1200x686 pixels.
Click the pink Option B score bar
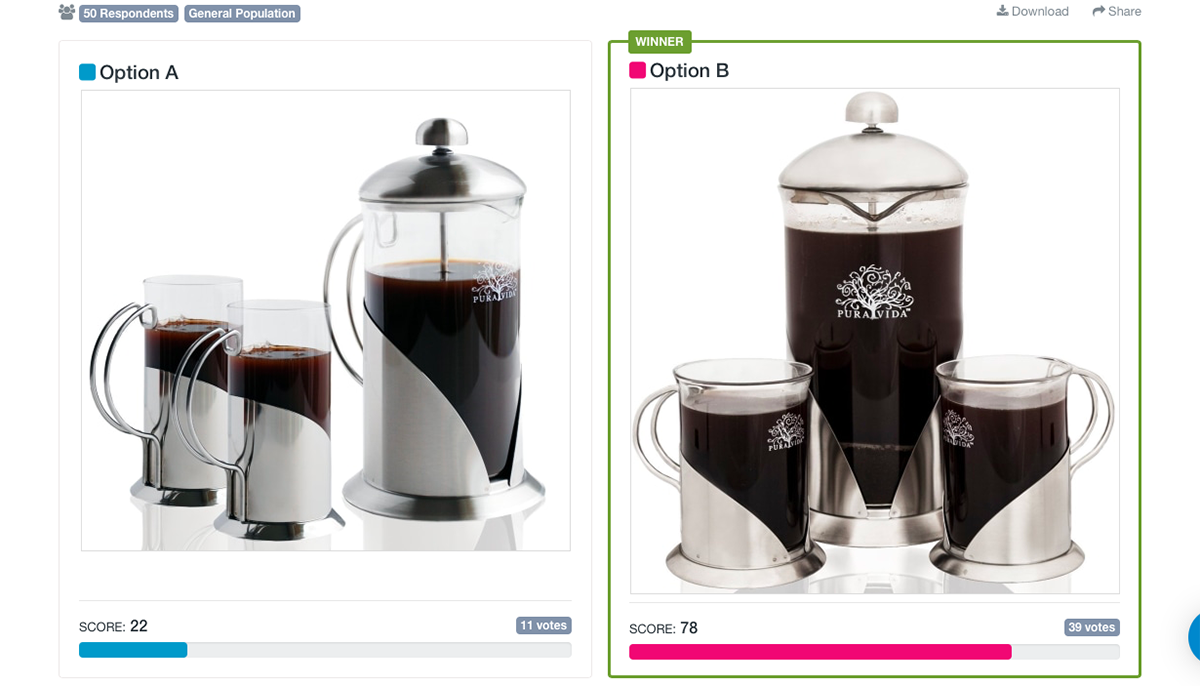pos(820,652)
